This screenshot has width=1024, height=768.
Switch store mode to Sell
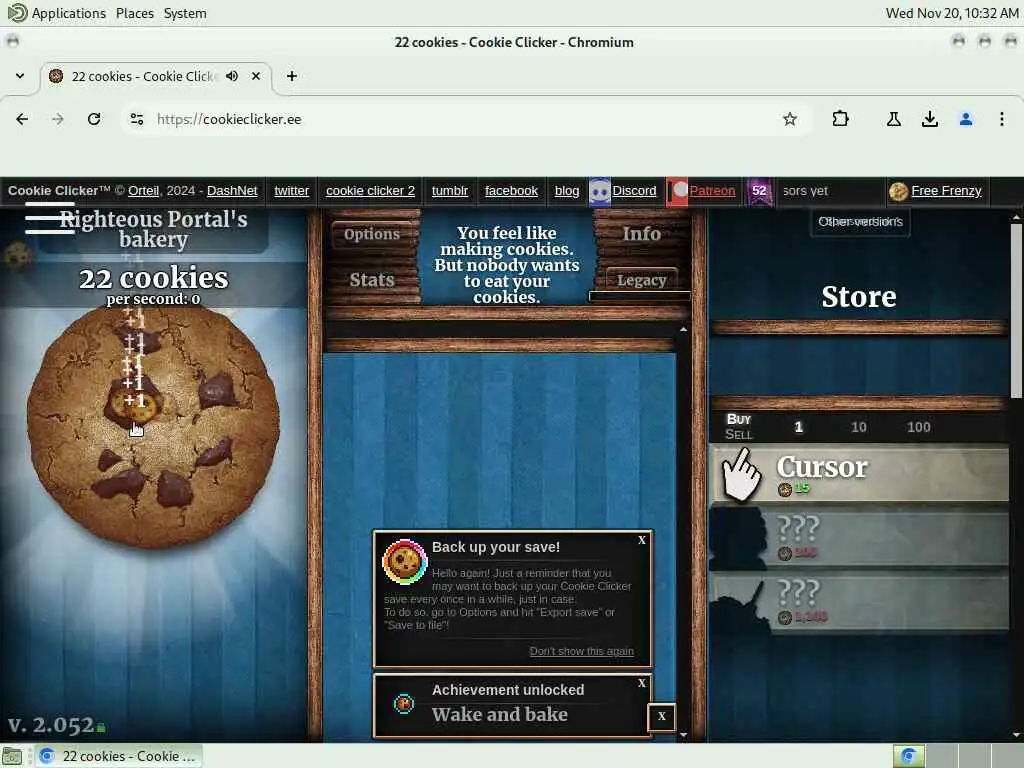(739, 435)
